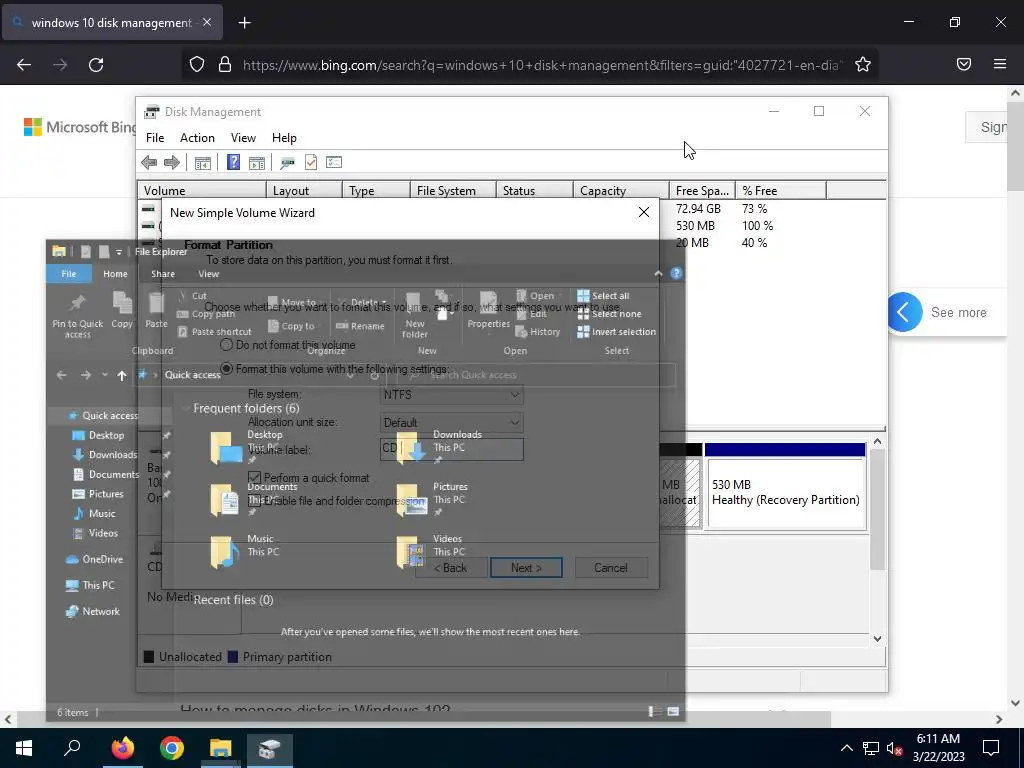Open Chrome from the taskbar

tap(172, 748)
